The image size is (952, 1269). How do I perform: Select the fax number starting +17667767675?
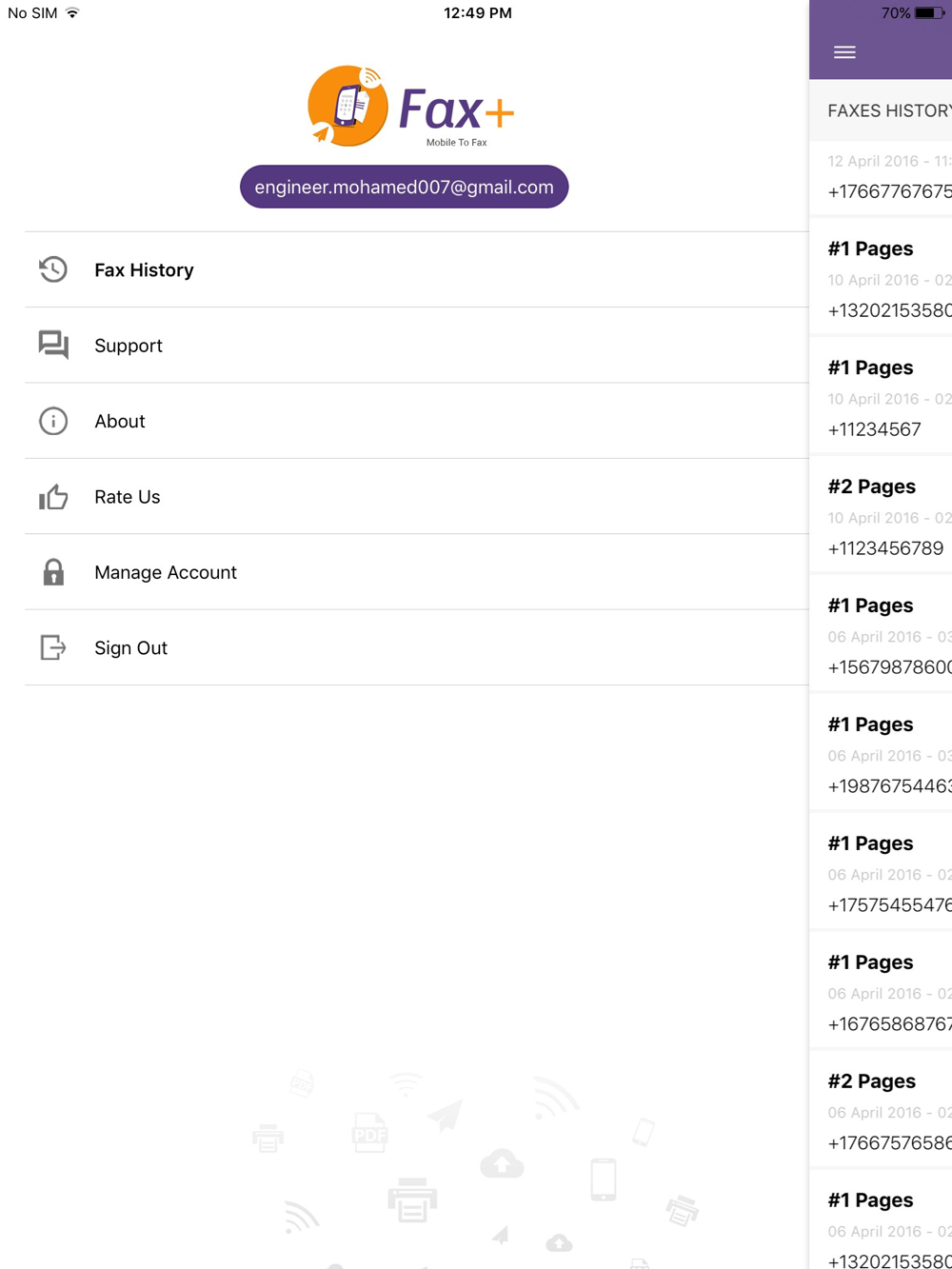[889, 191]
